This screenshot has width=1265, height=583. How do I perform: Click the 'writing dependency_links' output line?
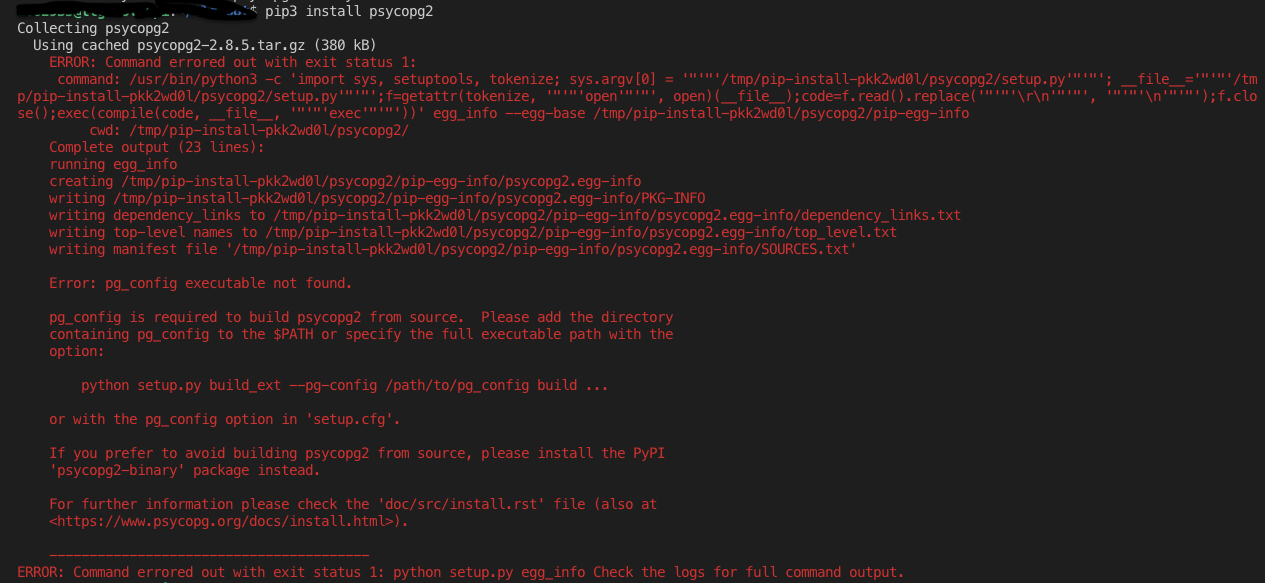click(x=505, y=215)
